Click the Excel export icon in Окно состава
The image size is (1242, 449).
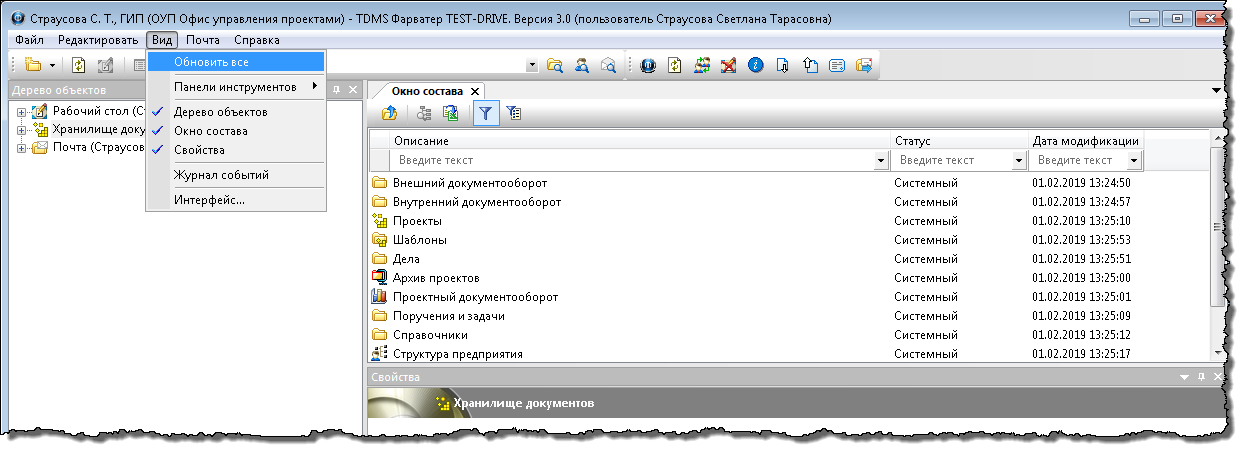pos(451,114)
